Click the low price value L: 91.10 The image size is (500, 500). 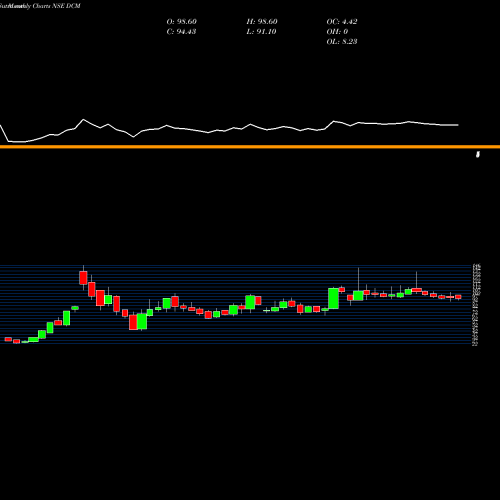click(261, 32)
